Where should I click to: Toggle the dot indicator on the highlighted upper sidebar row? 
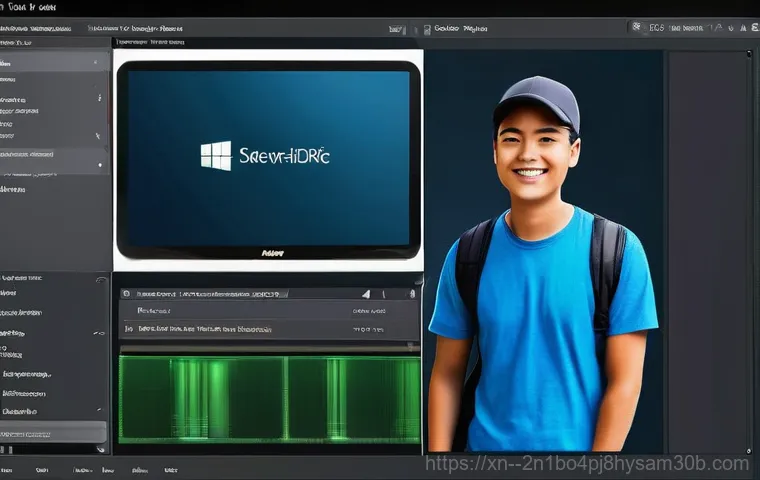coord(100,163)
